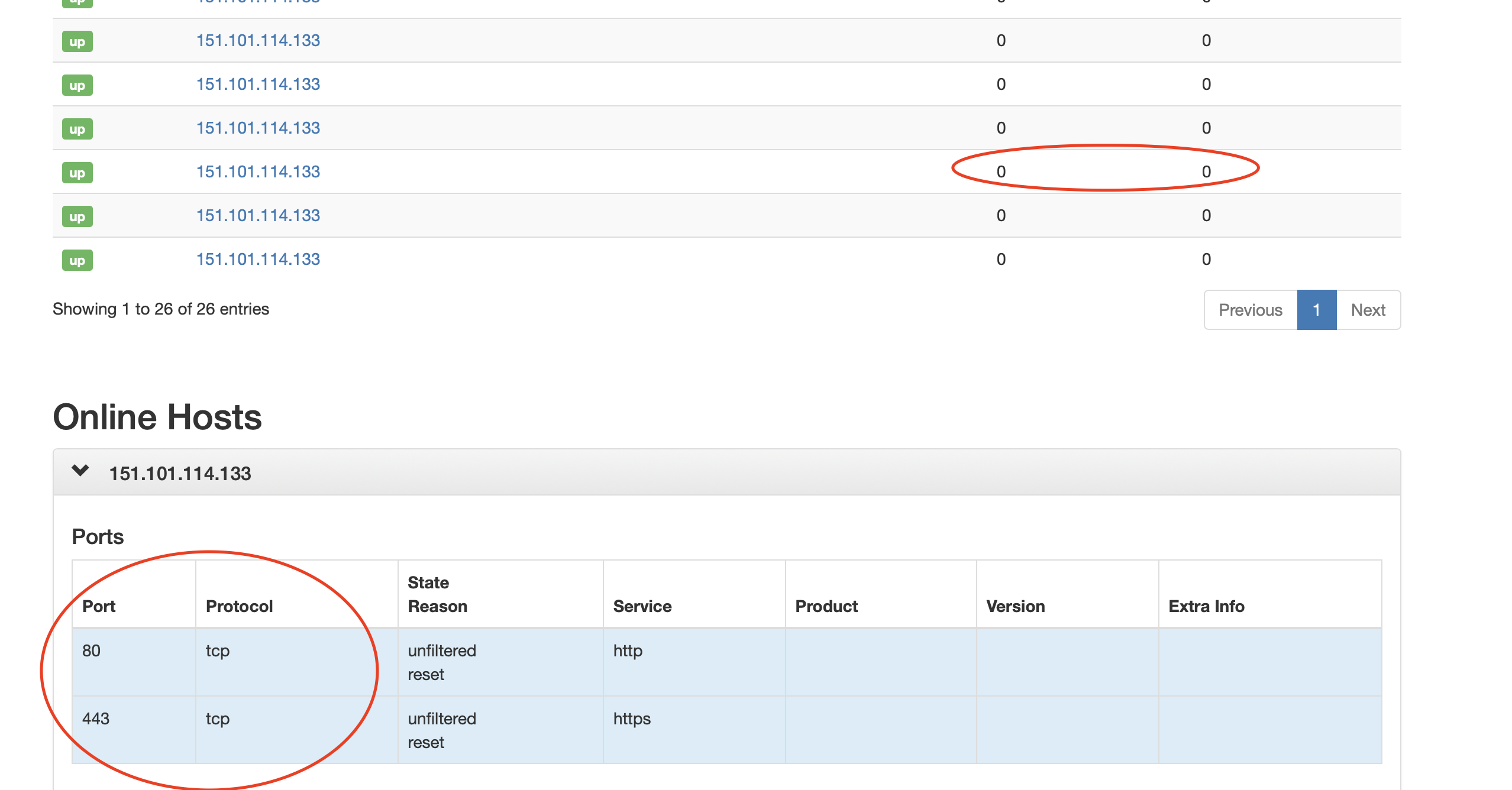1512x790 pixels.
Task: Click the Ports section heading
Action: coord(98,537)
